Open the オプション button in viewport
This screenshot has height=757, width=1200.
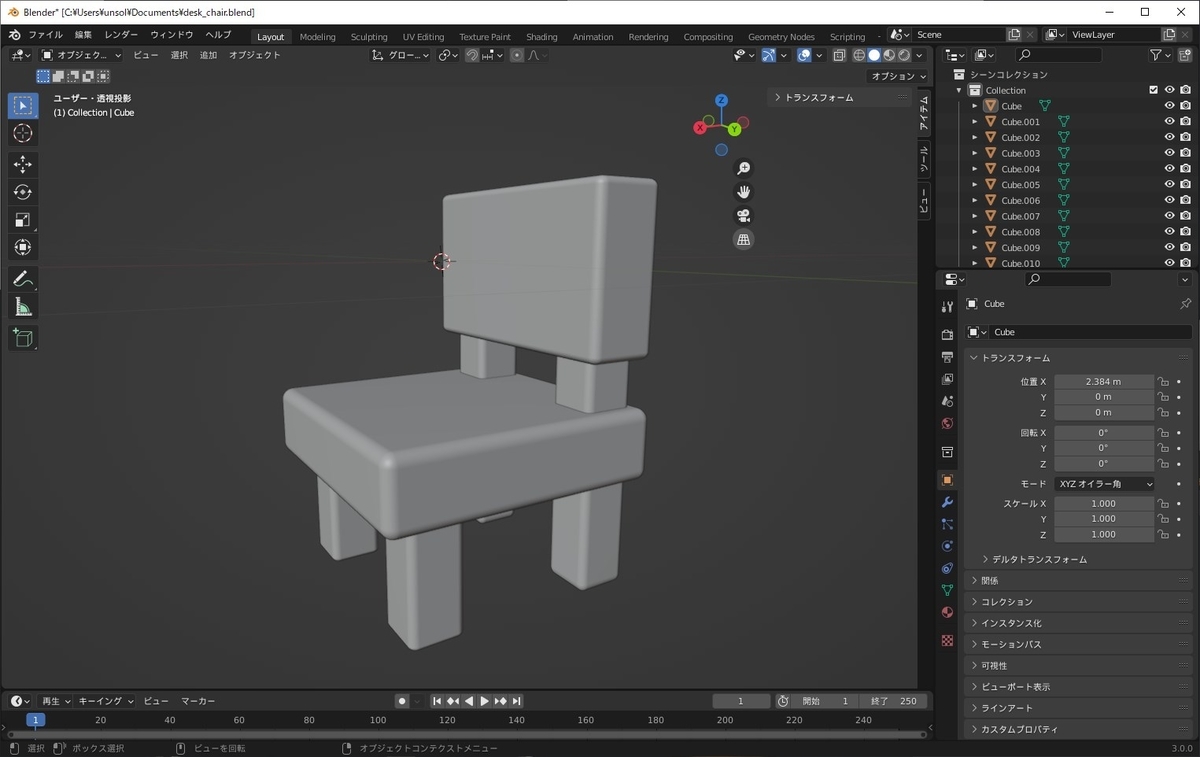coord(898,76)
